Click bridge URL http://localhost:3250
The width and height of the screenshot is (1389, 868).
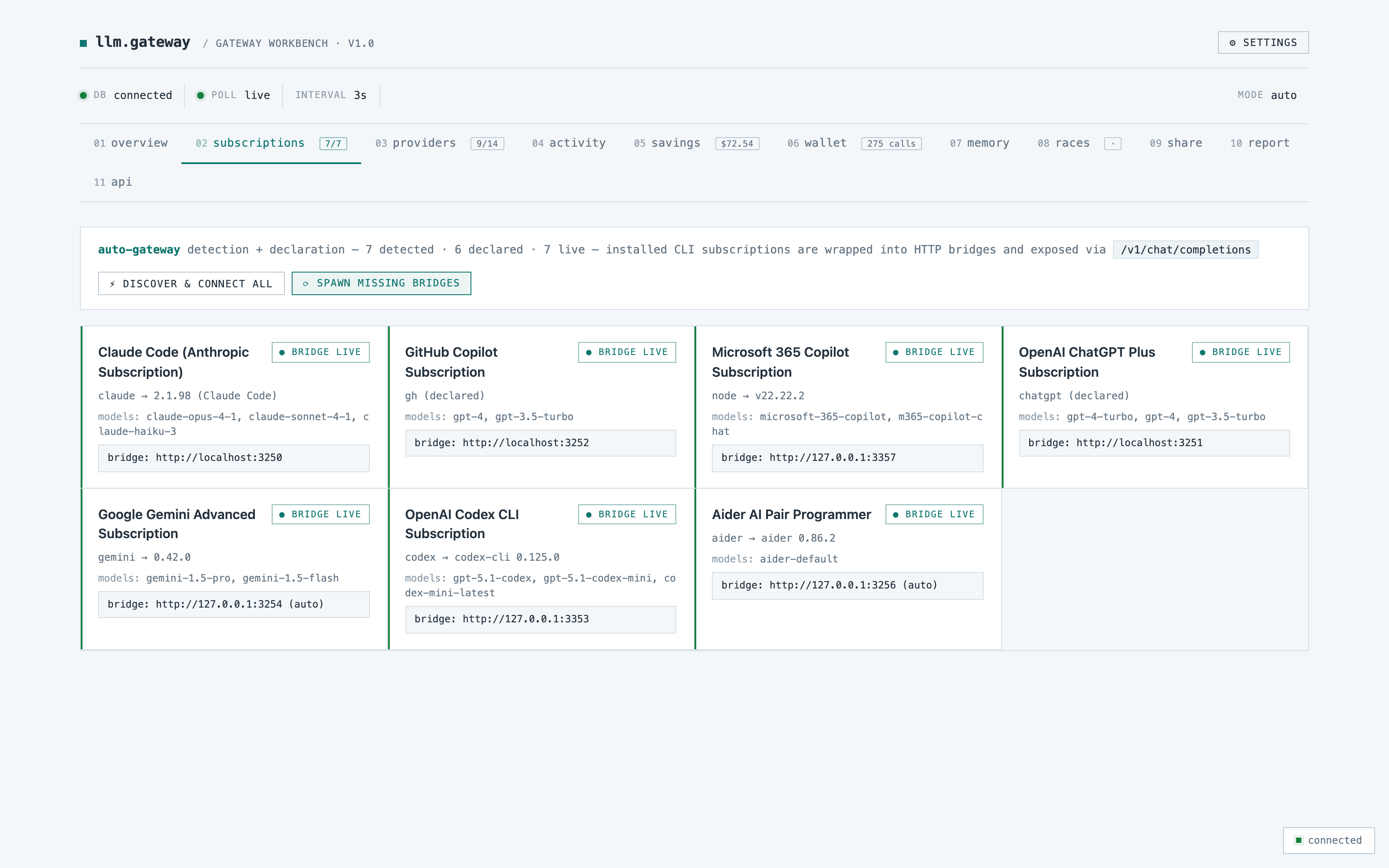click(234, 458)
